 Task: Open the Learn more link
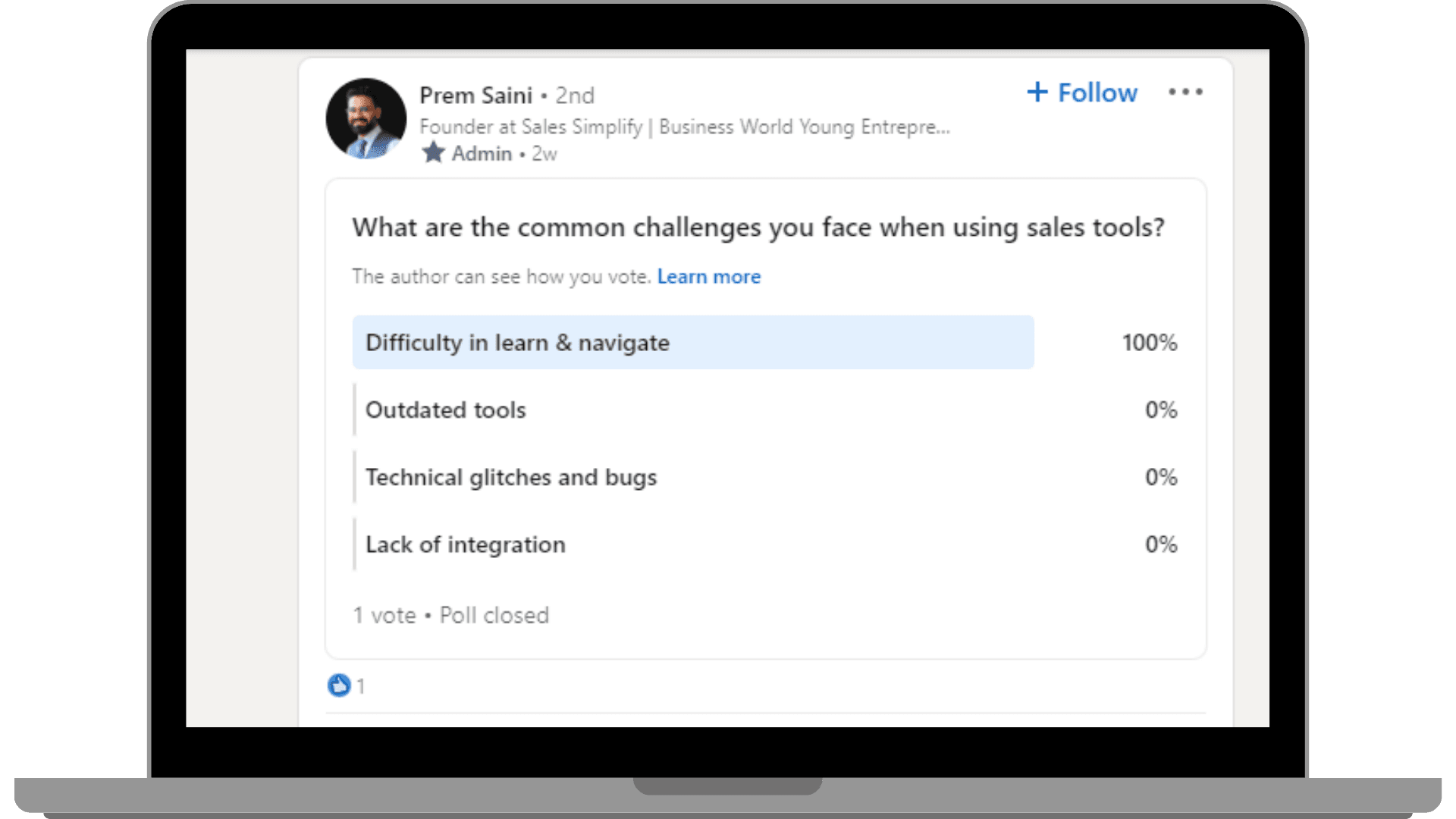pyautogui.click(x=708, y=276)
